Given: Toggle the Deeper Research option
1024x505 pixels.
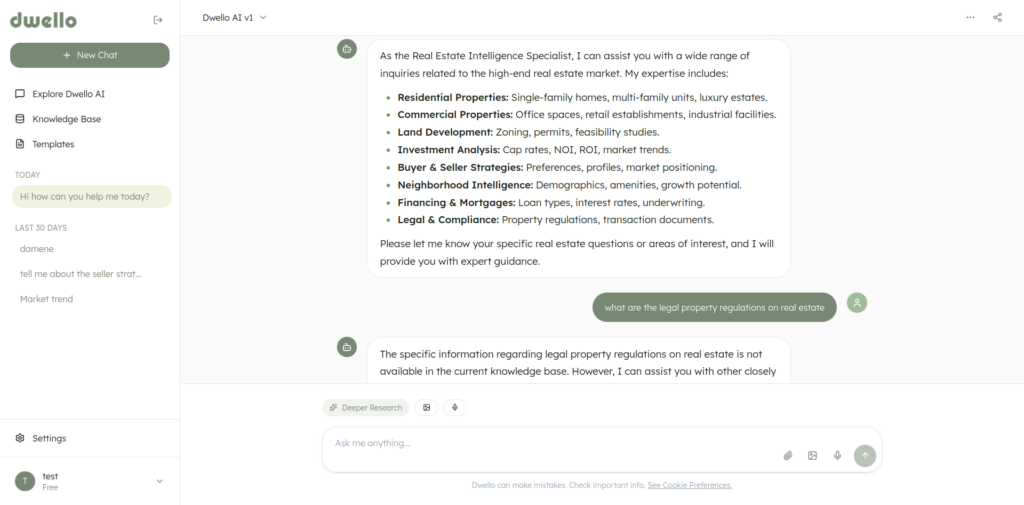Looking at the screenshot, I should point(366,408).
